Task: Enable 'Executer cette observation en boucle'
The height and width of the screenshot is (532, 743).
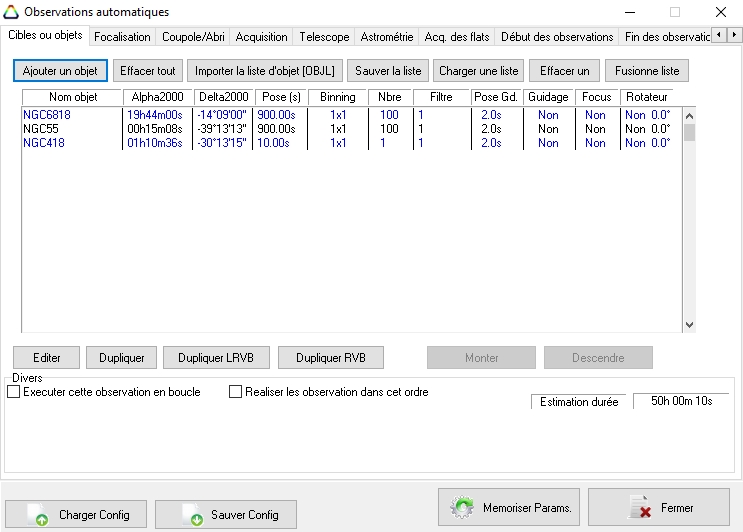Action: tap(14, 393)
